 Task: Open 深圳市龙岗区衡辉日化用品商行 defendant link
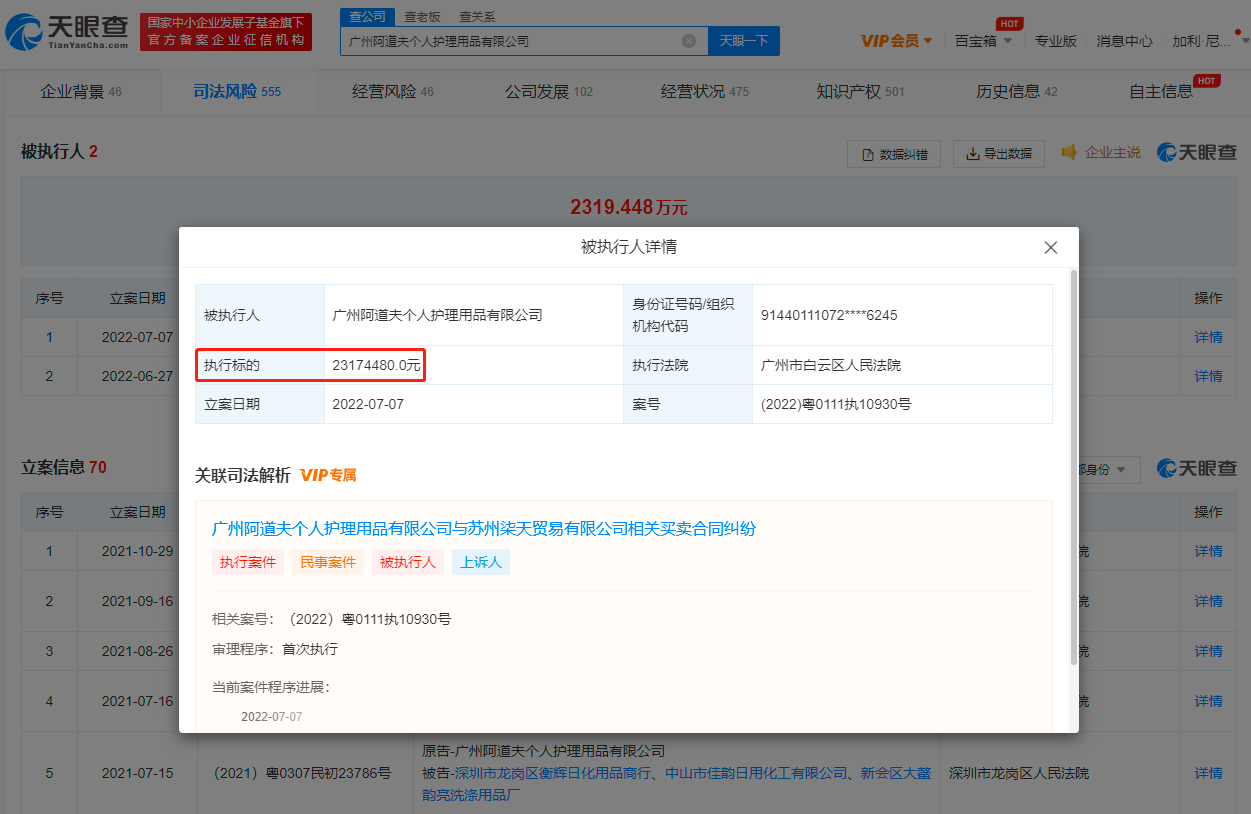pos(552,773)
